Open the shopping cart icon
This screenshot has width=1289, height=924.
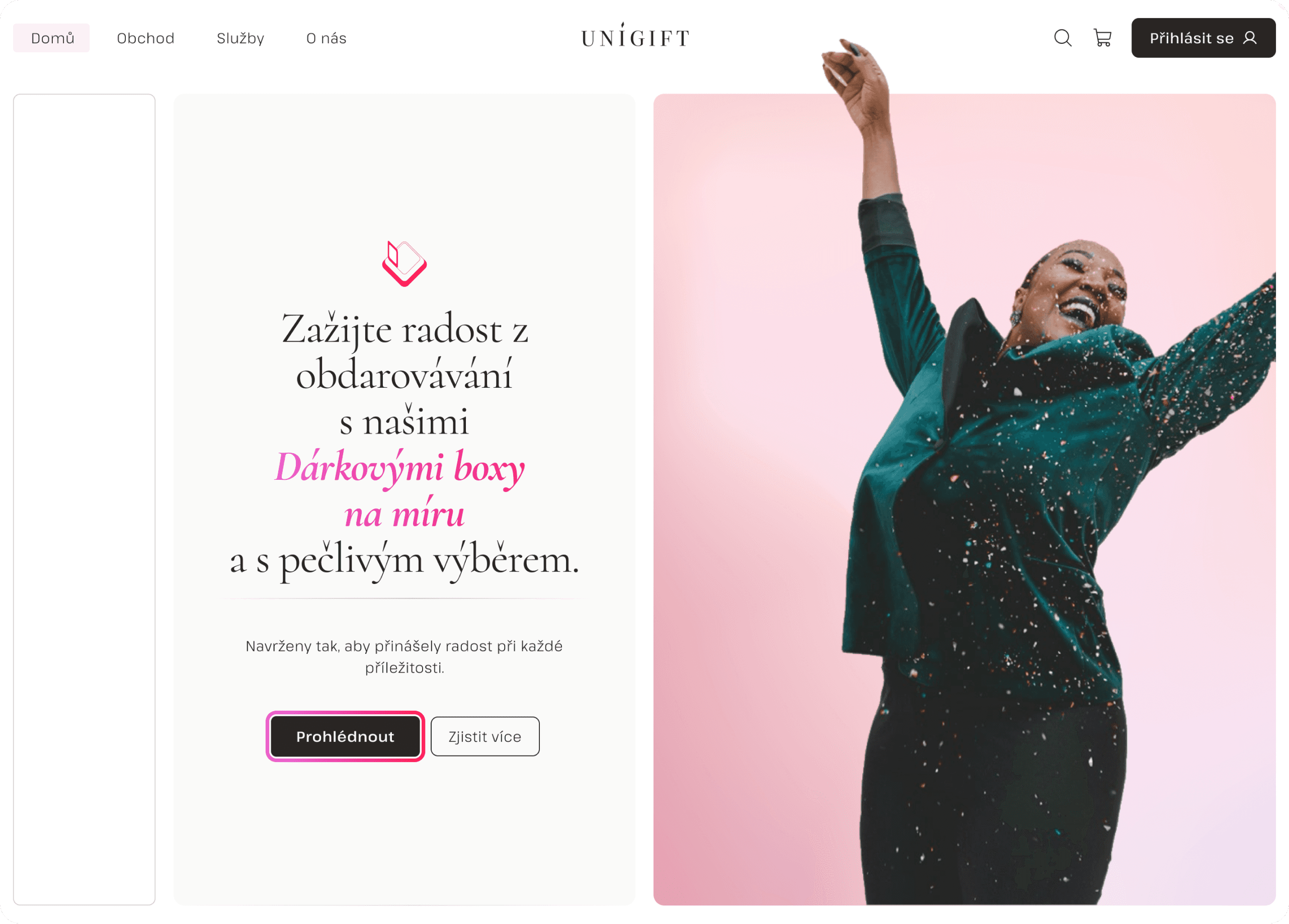(x=1102, y=38)
